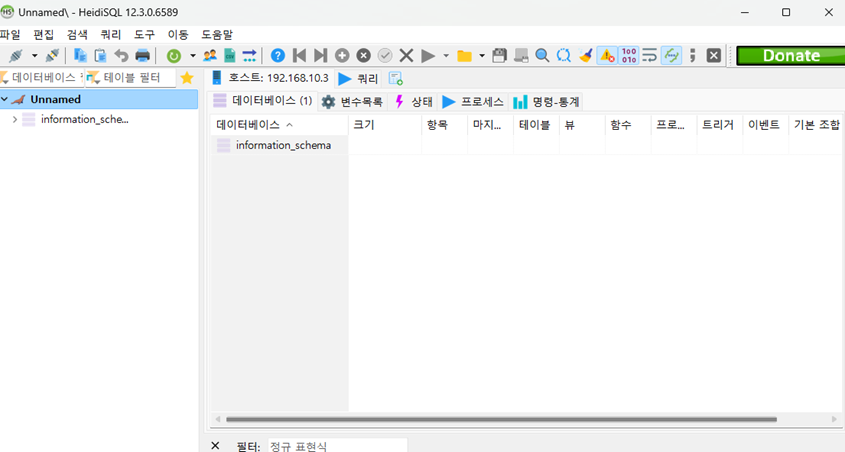Toggle the word wrap icon
Viewport: 845px width, 452px height.
tap(650, 55)
